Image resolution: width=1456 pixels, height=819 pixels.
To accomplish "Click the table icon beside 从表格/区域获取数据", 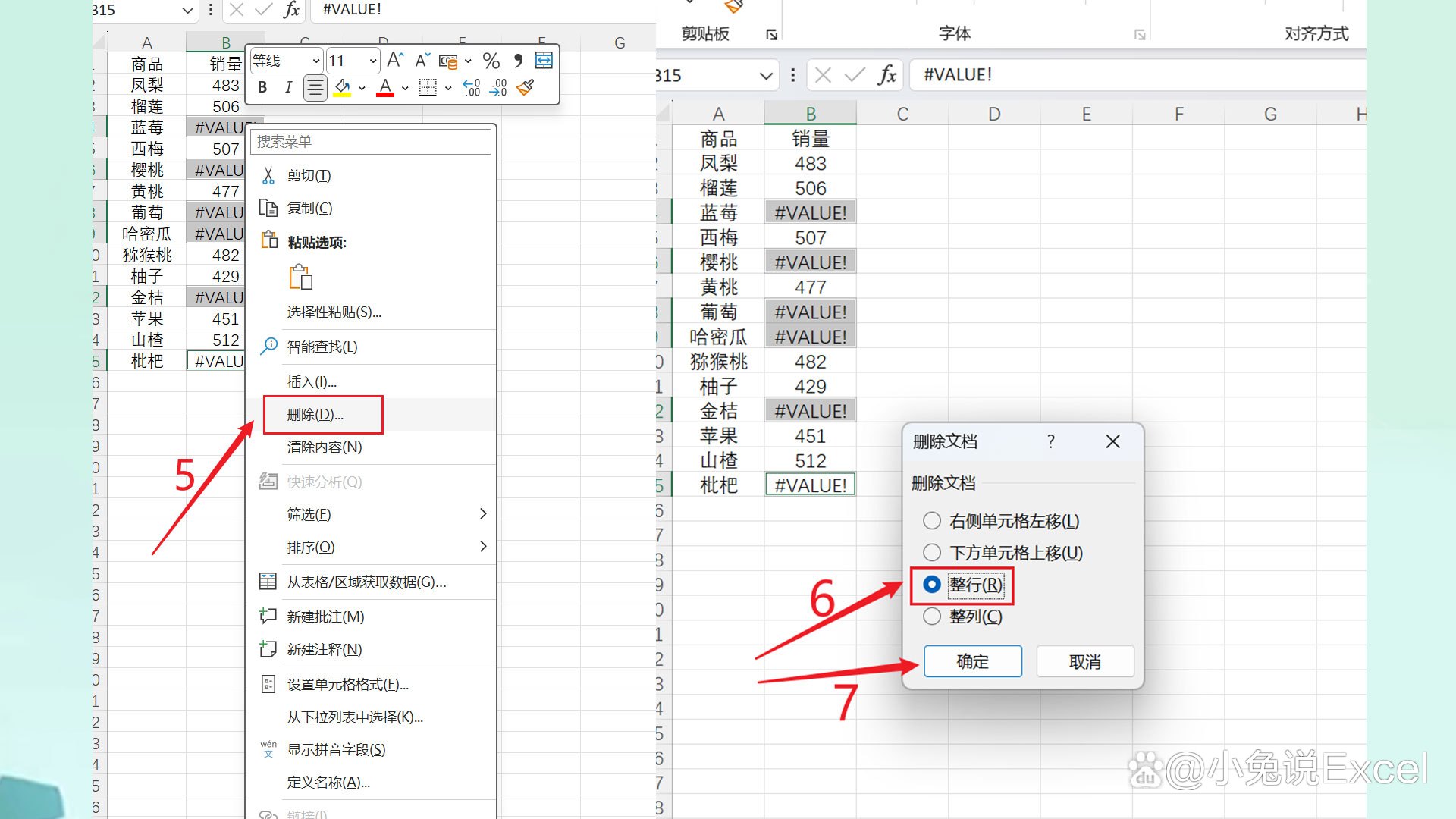I will (268, 582).
